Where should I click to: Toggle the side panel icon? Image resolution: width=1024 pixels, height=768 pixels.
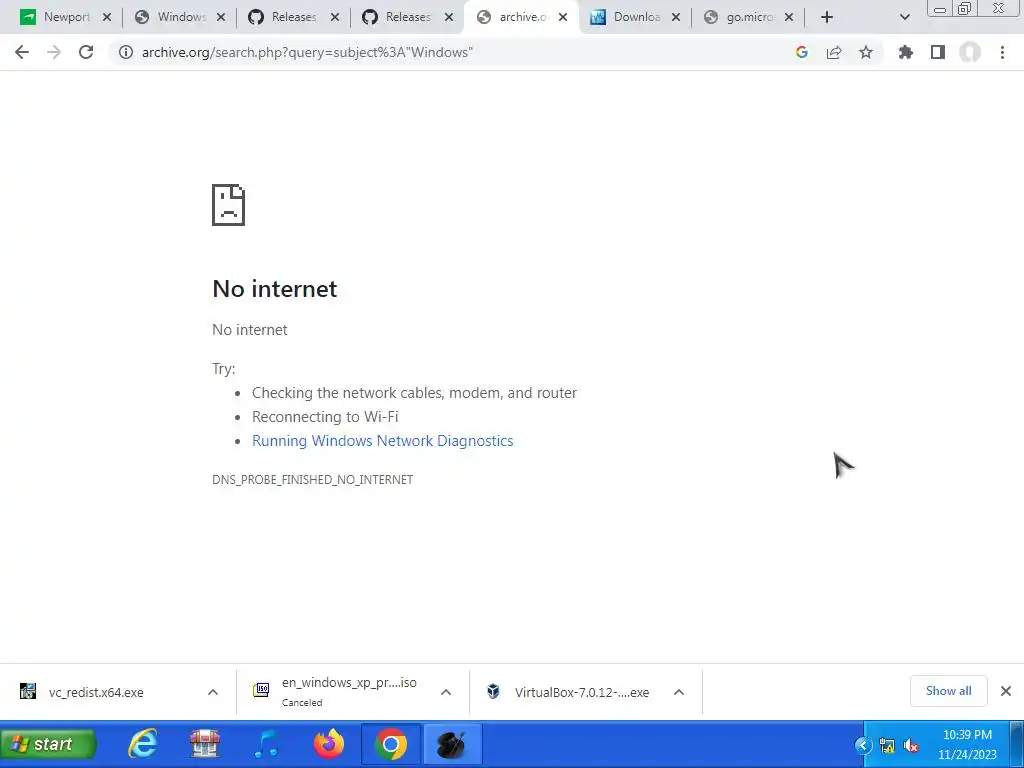[938, 52]
